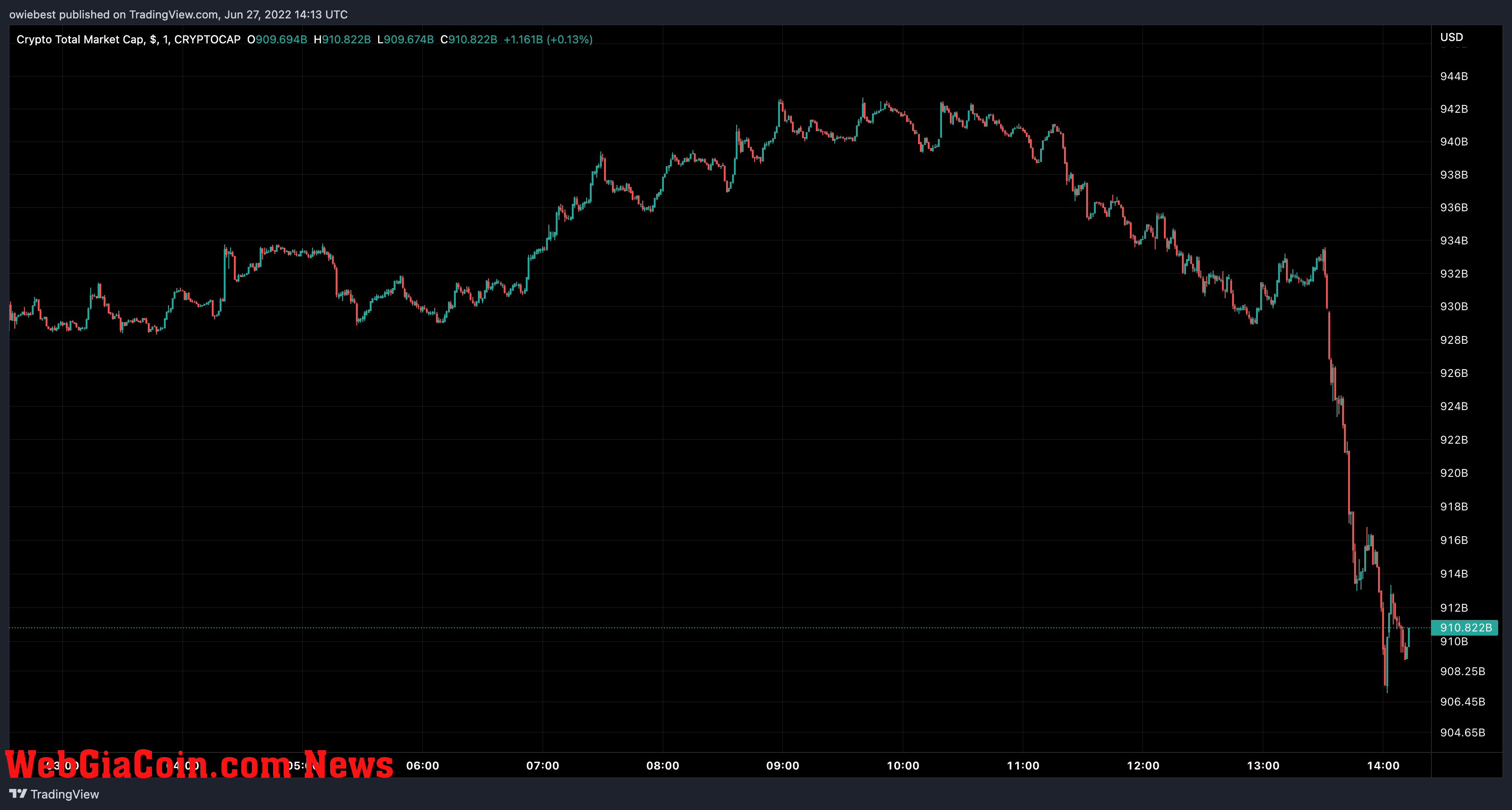The image size is (1512, 810).
Task: Click the 932B price axis label
Action: tap(1454, 273)
